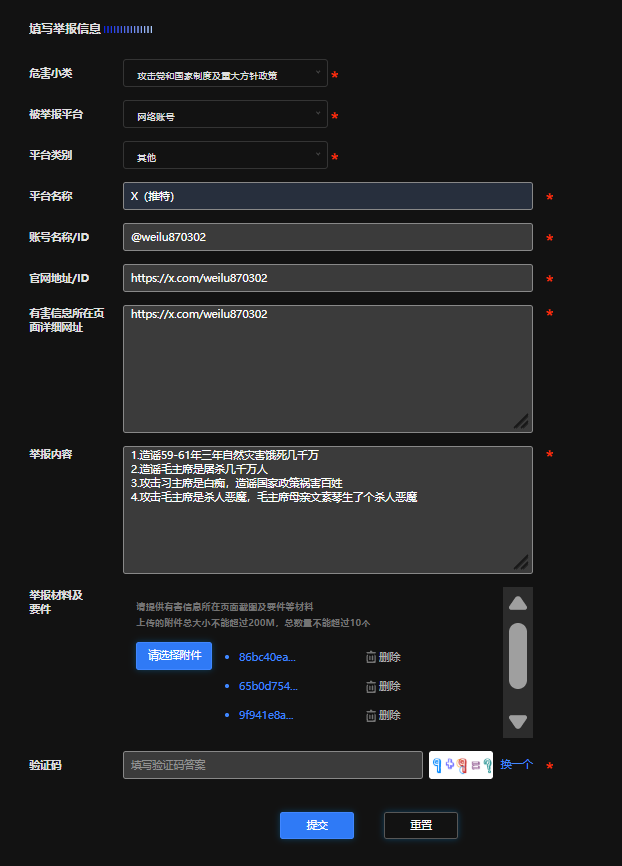Click the 账号名称/ID input field
The height and width of the screenshot is (866, 622).
(328, 237)
